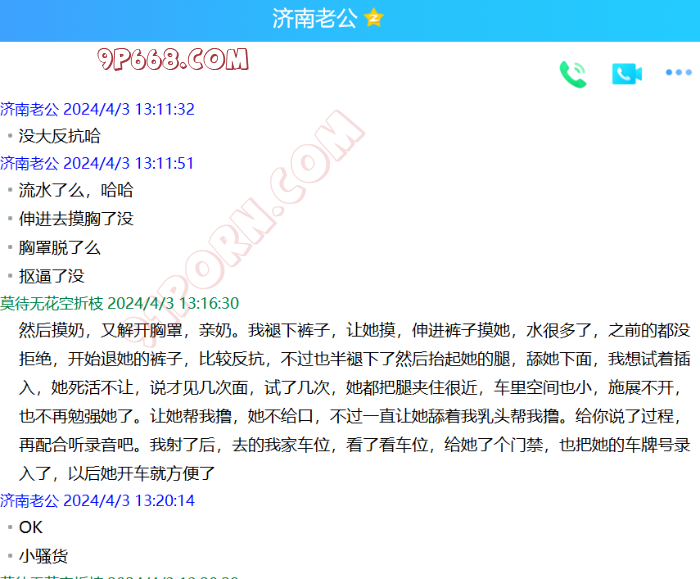Click the single message under the 13:11:32 header
700x579 pixels.
(x=59, y=136)
